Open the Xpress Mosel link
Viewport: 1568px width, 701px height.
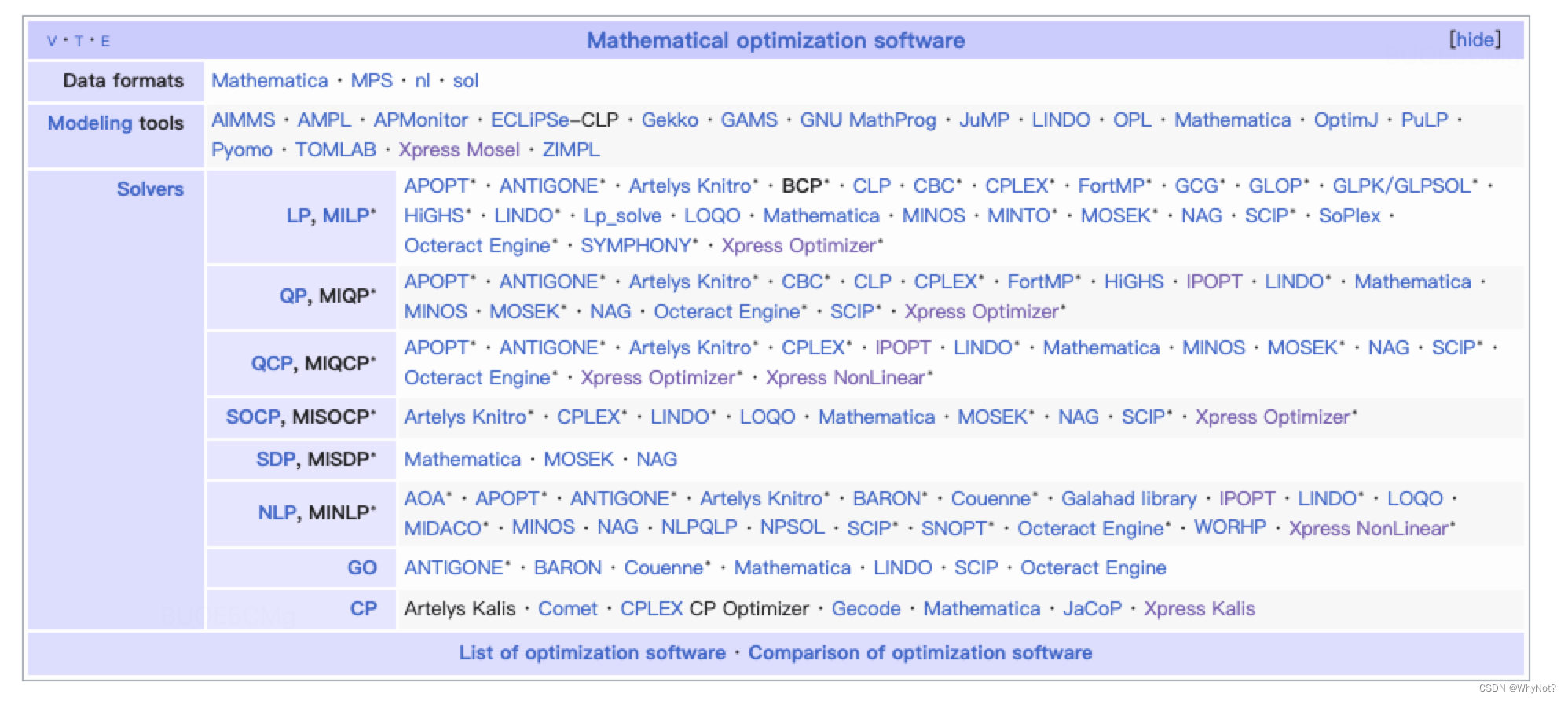coord(459,150)
